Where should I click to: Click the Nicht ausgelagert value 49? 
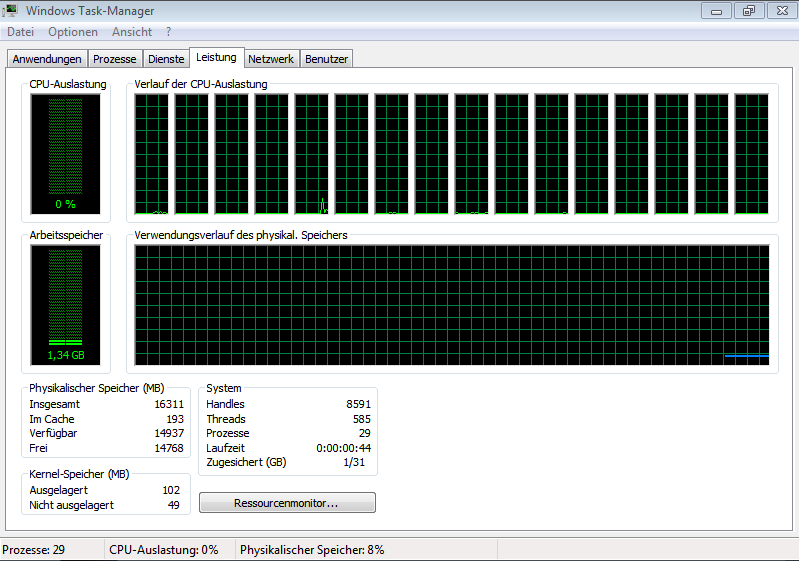click(174, 505)
